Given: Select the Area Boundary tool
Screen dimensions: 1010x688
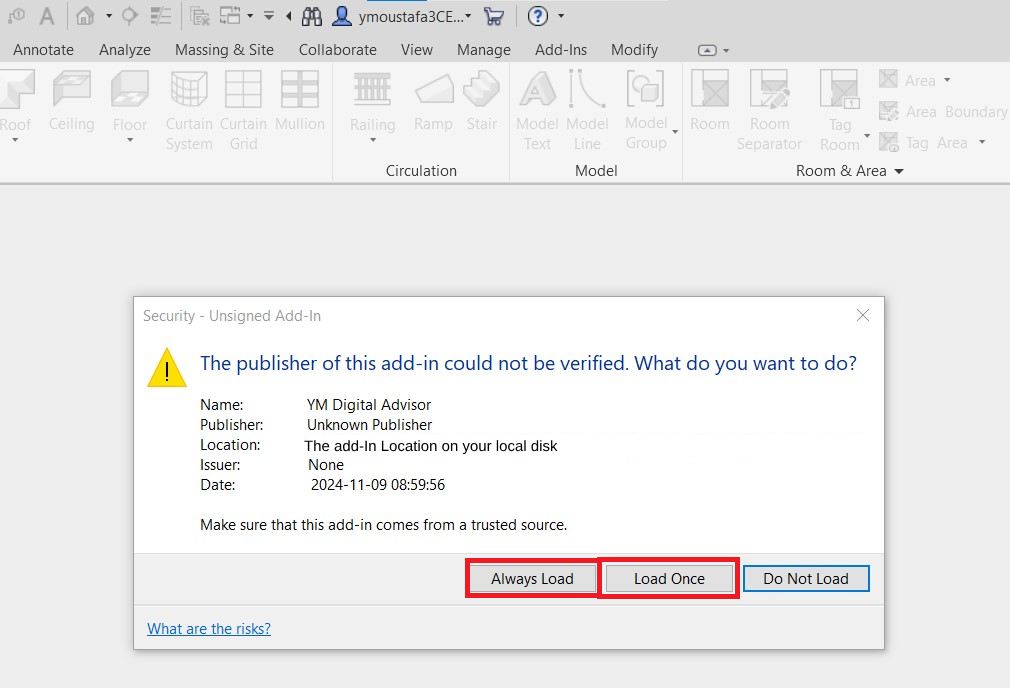Looking at the screenshot, I should [943, 111].
